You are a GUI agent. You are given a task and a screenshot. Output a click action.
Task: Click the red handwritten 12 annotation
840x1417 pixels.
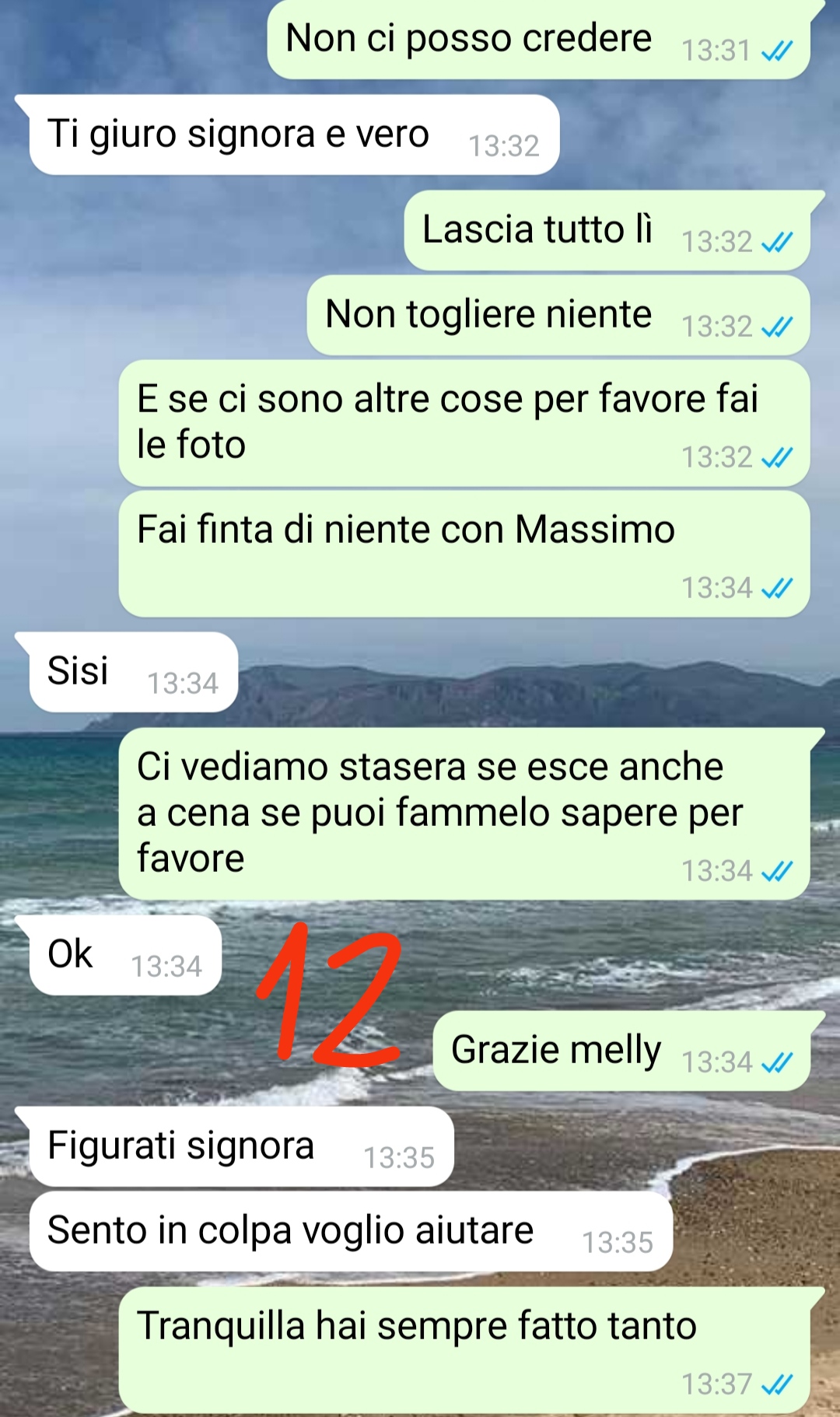328,995
